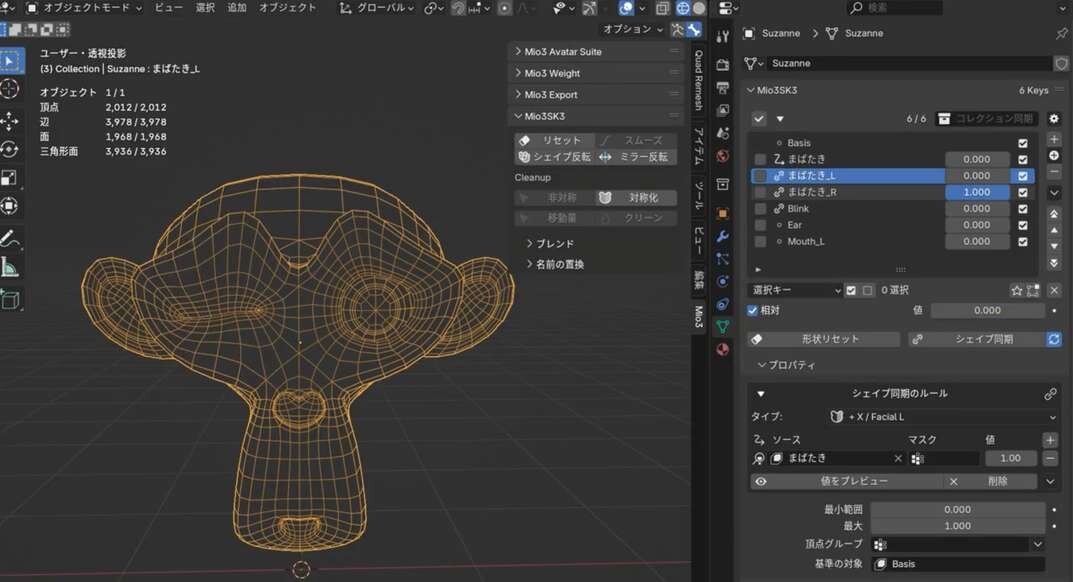The image size is (1073, 582).
Task: Expand the Mio3 Avatar Suite panel
Action: (x=596, y=51)
